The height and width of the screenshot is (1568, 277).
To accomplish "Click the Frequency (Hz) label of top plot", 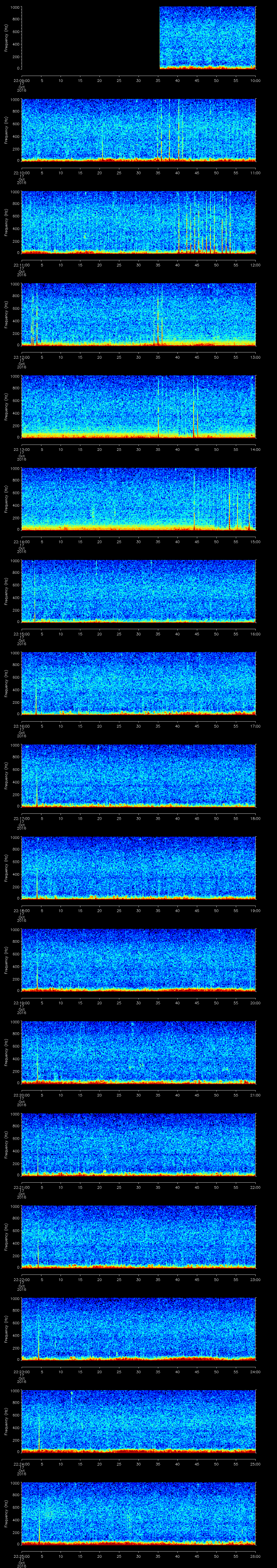I will coord(6,38).
